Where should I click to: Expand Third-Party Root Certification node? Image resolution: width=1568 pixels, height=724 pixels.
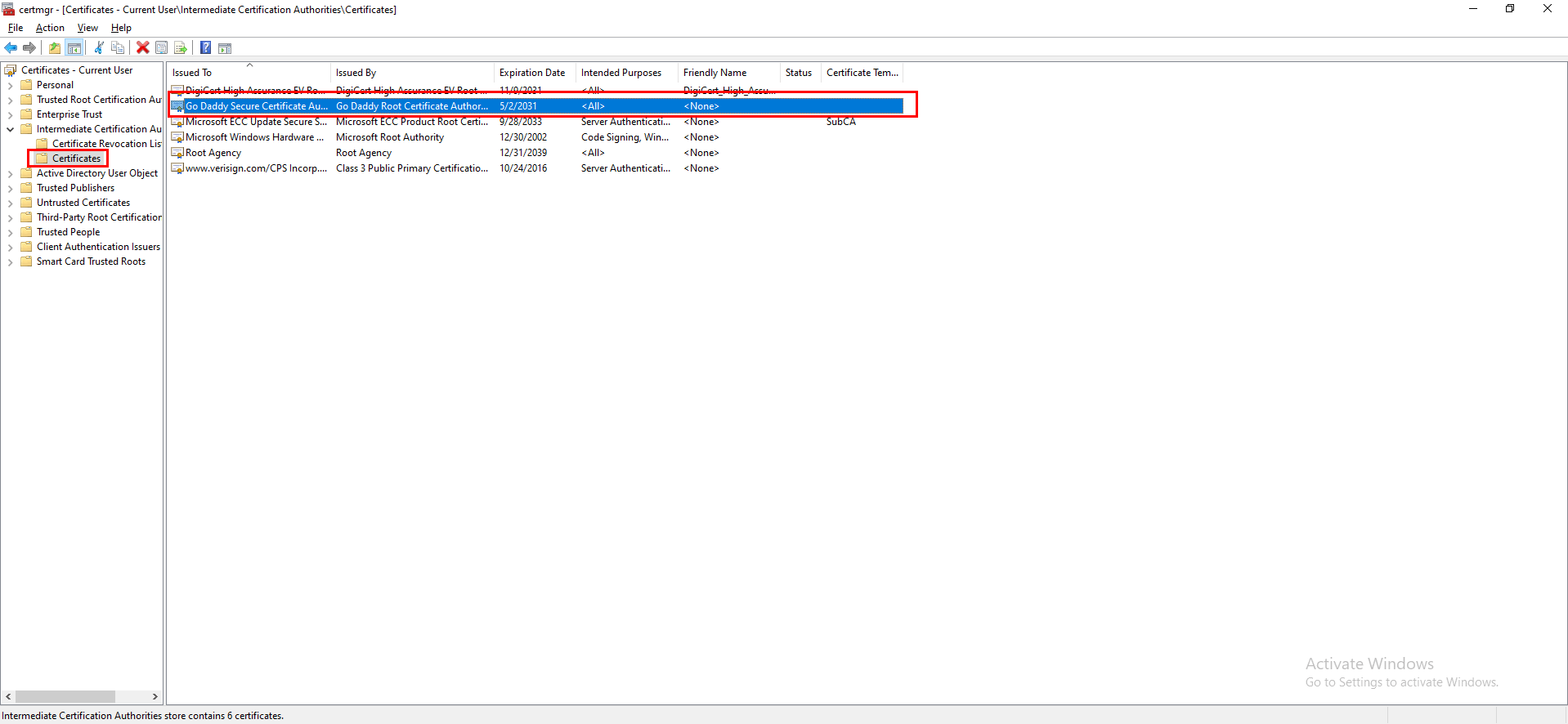tap(10, 217)
